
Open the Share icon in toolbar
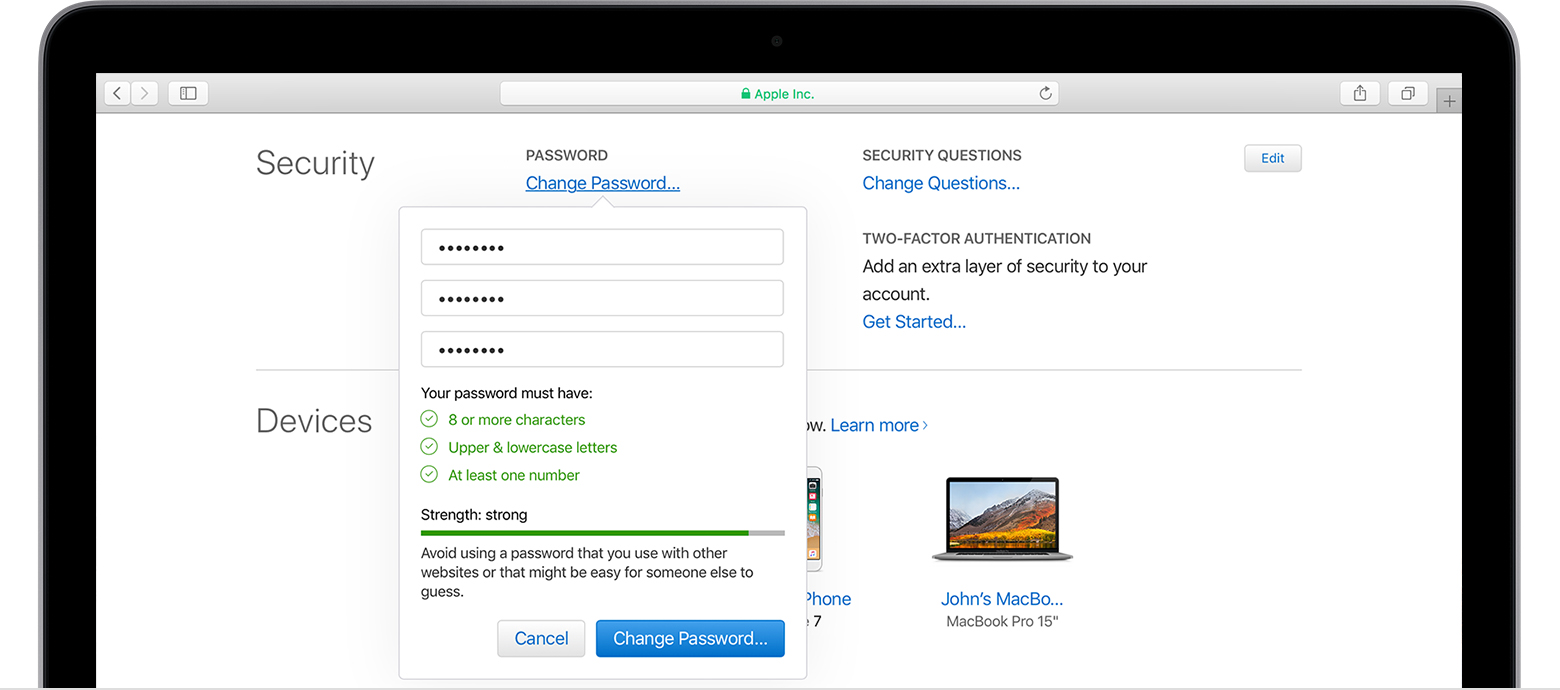pyautogui.click(x=1359, y=93)
